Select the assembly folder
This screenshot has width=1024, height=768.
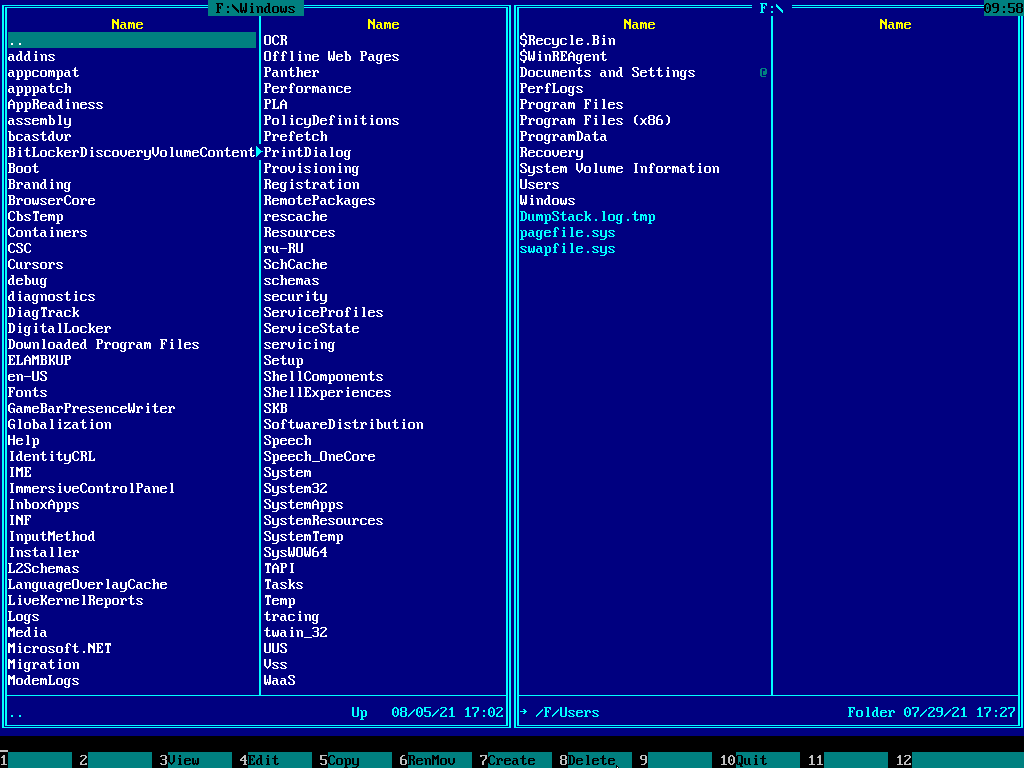pos(39,121)
